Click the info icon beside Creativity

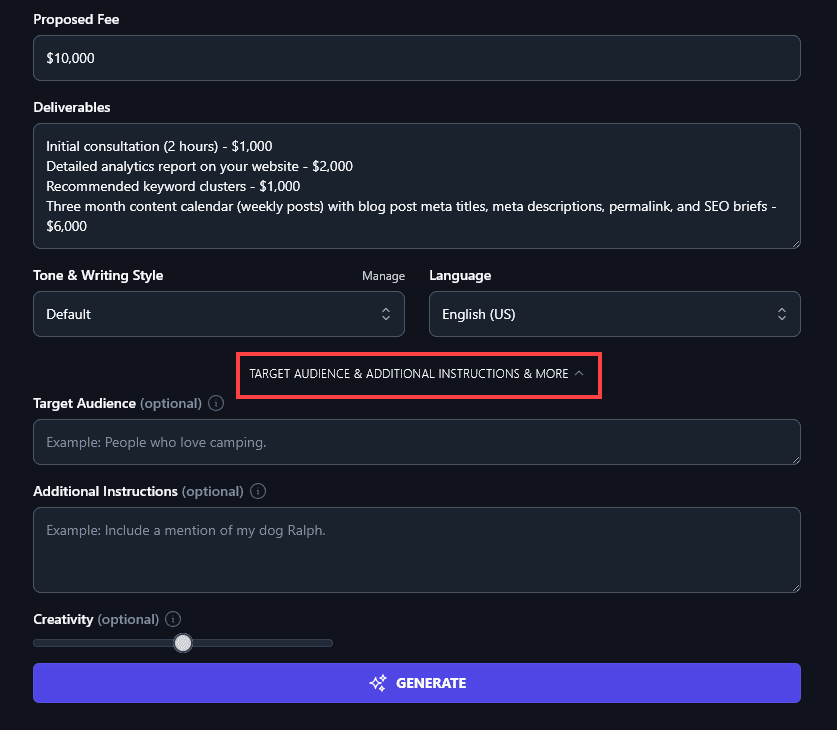click(x=172, y=619)
